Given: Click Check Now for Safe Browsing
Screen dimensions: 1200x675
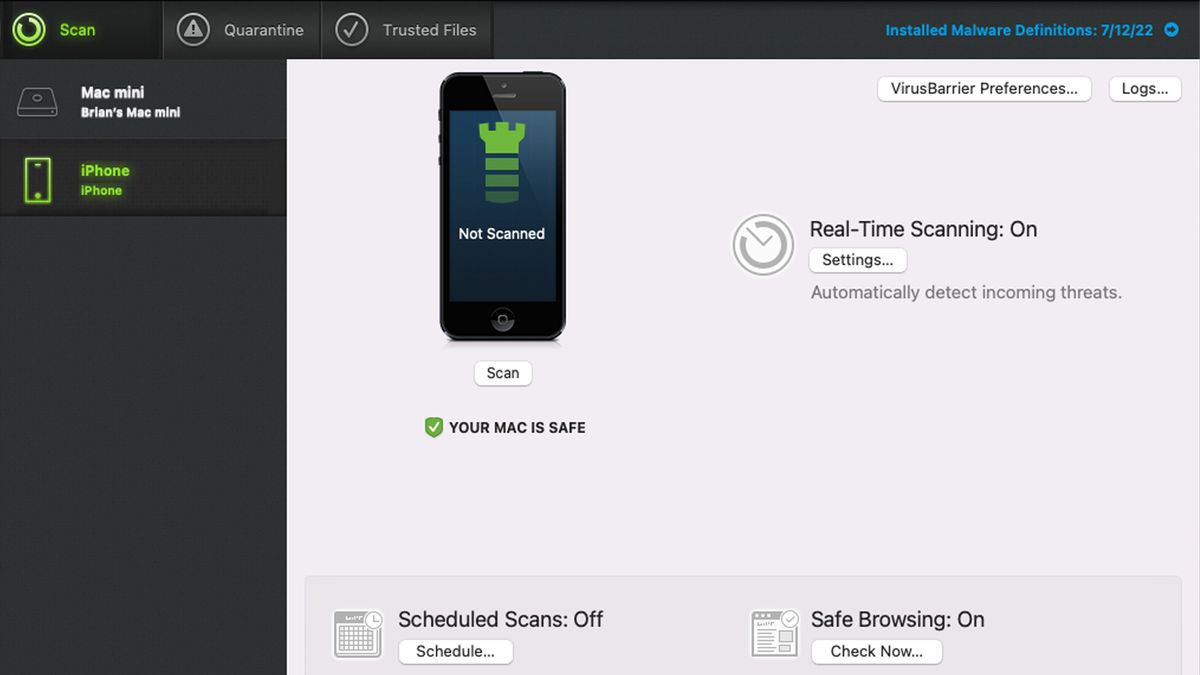Looking at the screenshot, I should pos(877,652).
